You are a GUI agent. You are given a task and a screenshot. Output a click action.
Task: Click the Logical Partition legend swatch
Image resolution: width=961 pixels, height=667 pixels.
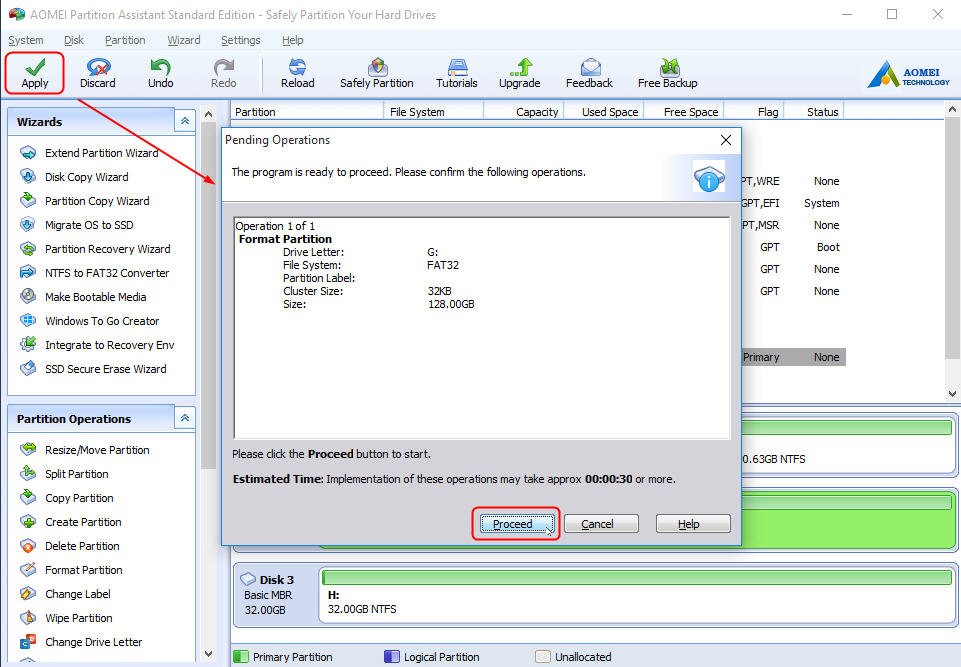[x=392, y=657]
